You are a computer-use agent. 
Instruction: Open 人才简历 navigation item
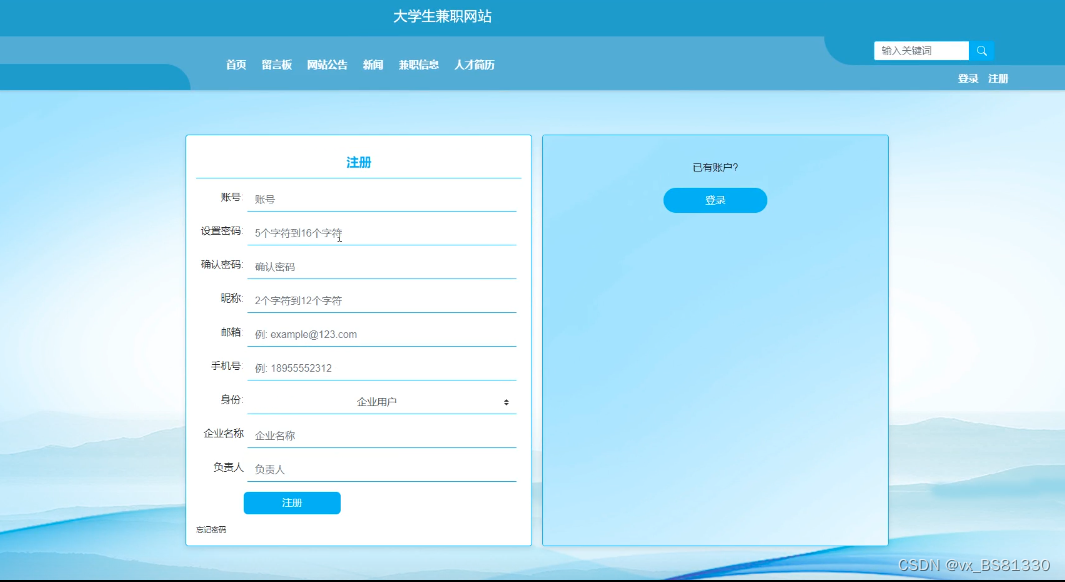[x=474, y=65]
